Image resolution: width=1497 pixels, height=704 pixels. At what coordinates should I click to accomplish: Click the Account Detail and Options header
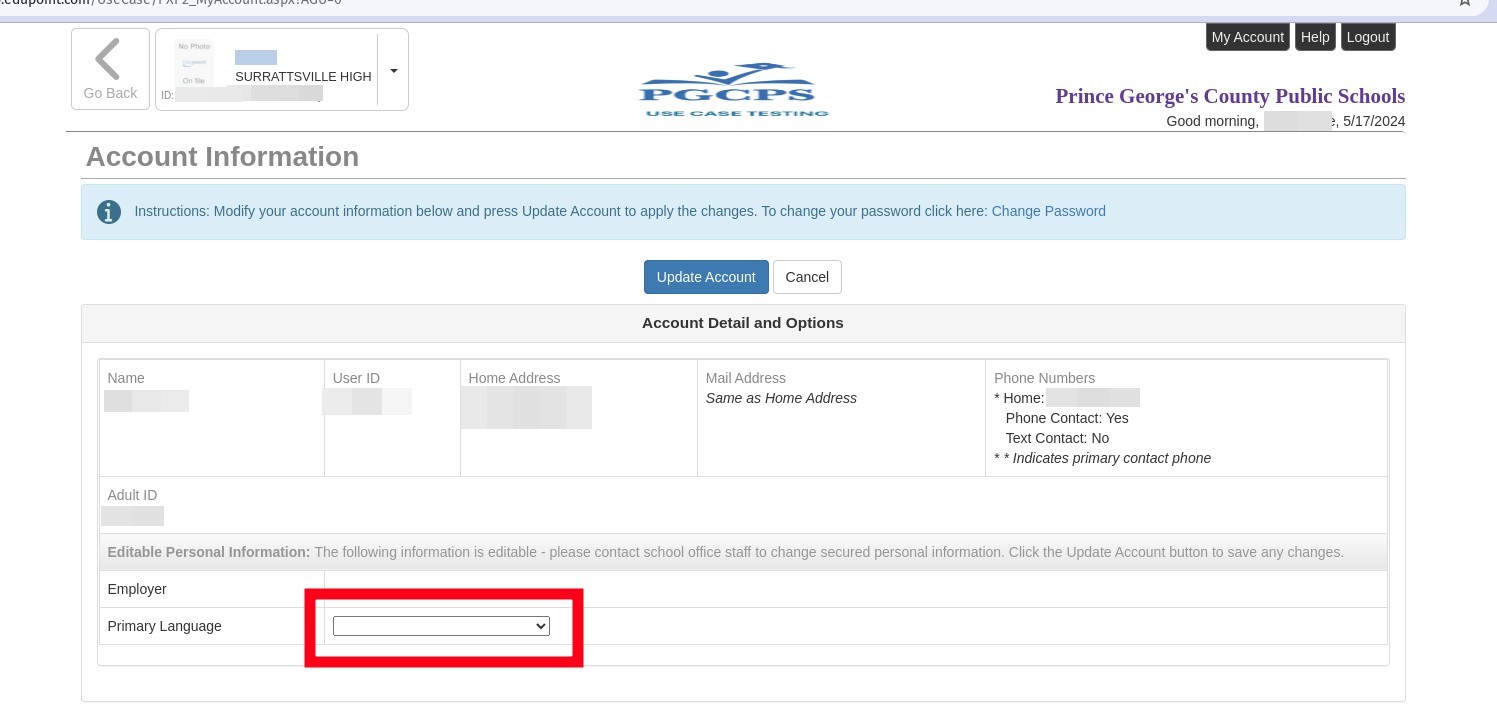click(742, 323)
